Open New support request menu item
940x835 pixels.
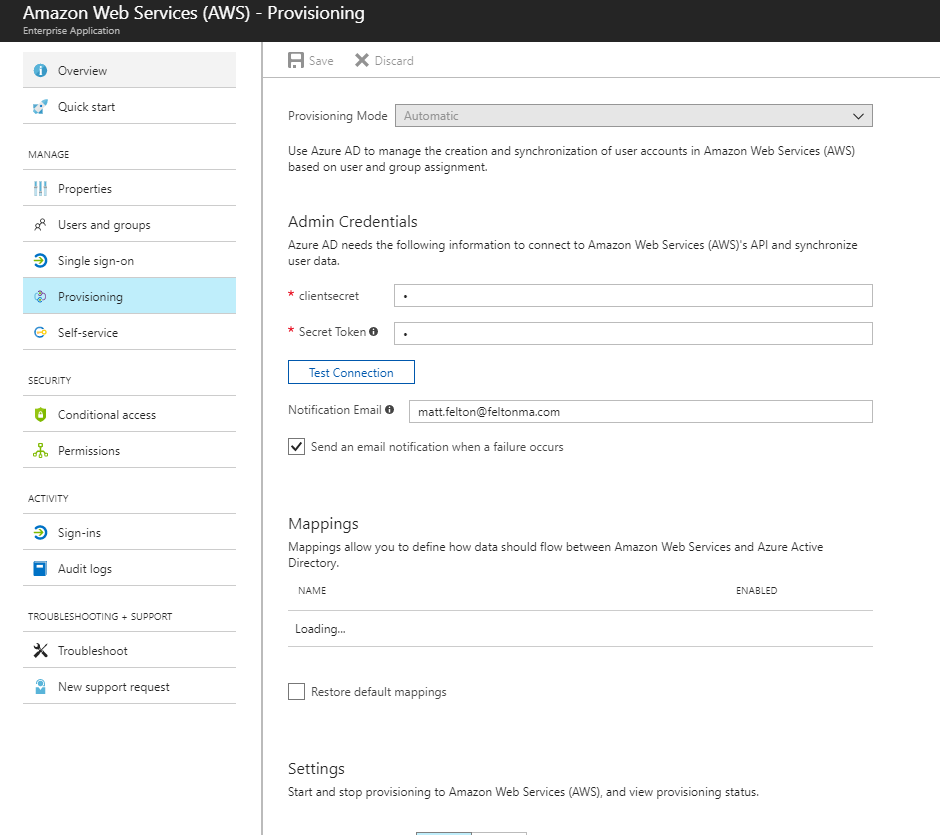(129, 686)
